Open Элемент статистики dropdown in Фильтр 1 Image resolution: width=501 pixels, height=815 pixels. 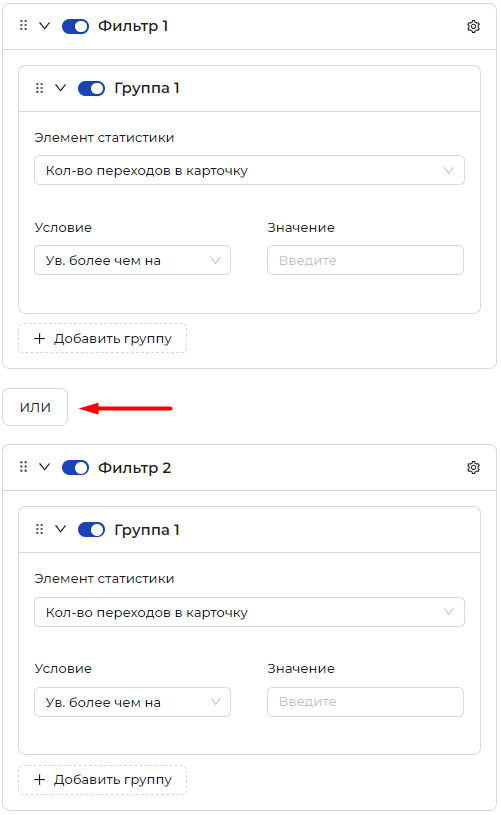[249, 170]
